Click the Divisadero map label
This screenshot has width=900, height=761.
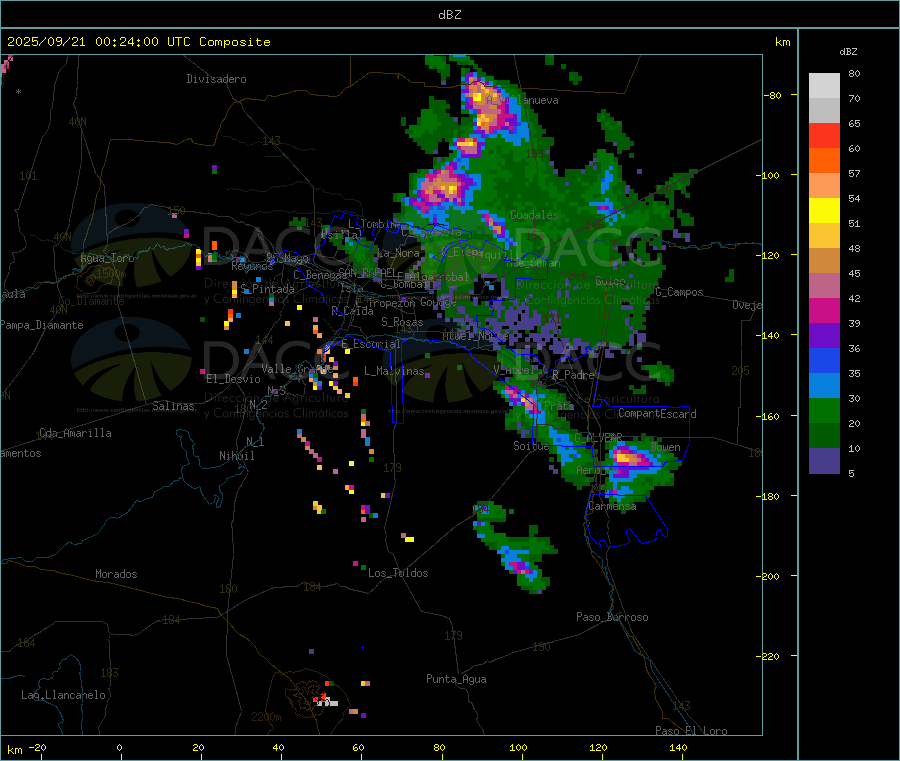click(x=216, y=79)
